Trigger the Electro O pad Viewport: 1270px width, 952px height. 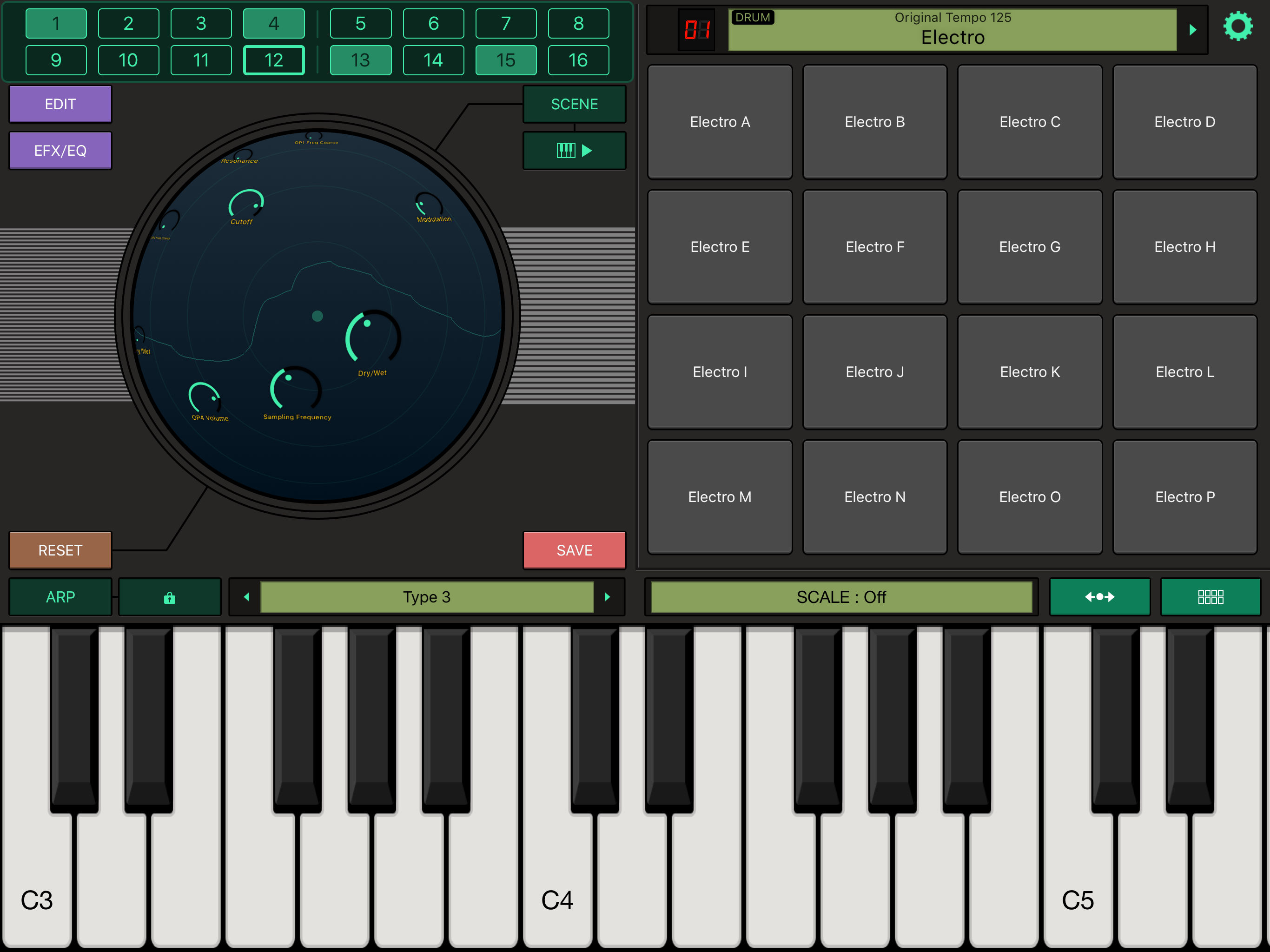tap(1030, 497)
